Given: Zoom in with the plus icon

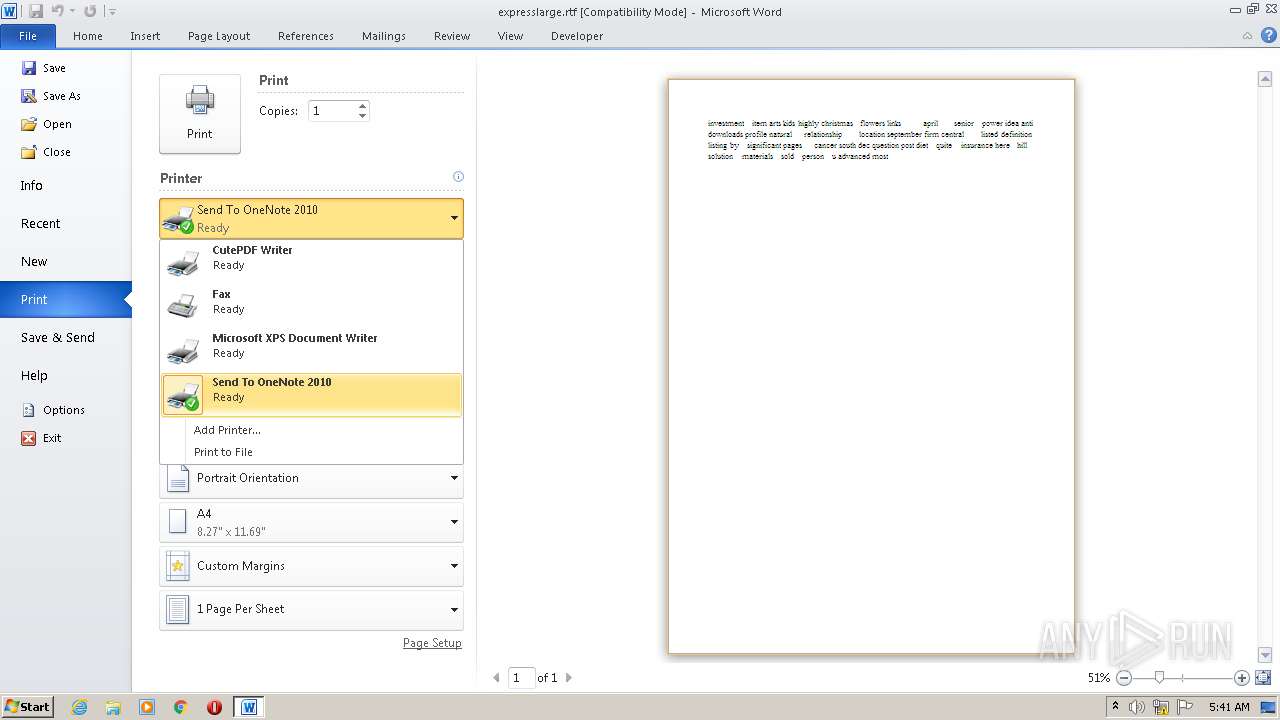Looking at the screenshot, I should tap(1242, 677).
